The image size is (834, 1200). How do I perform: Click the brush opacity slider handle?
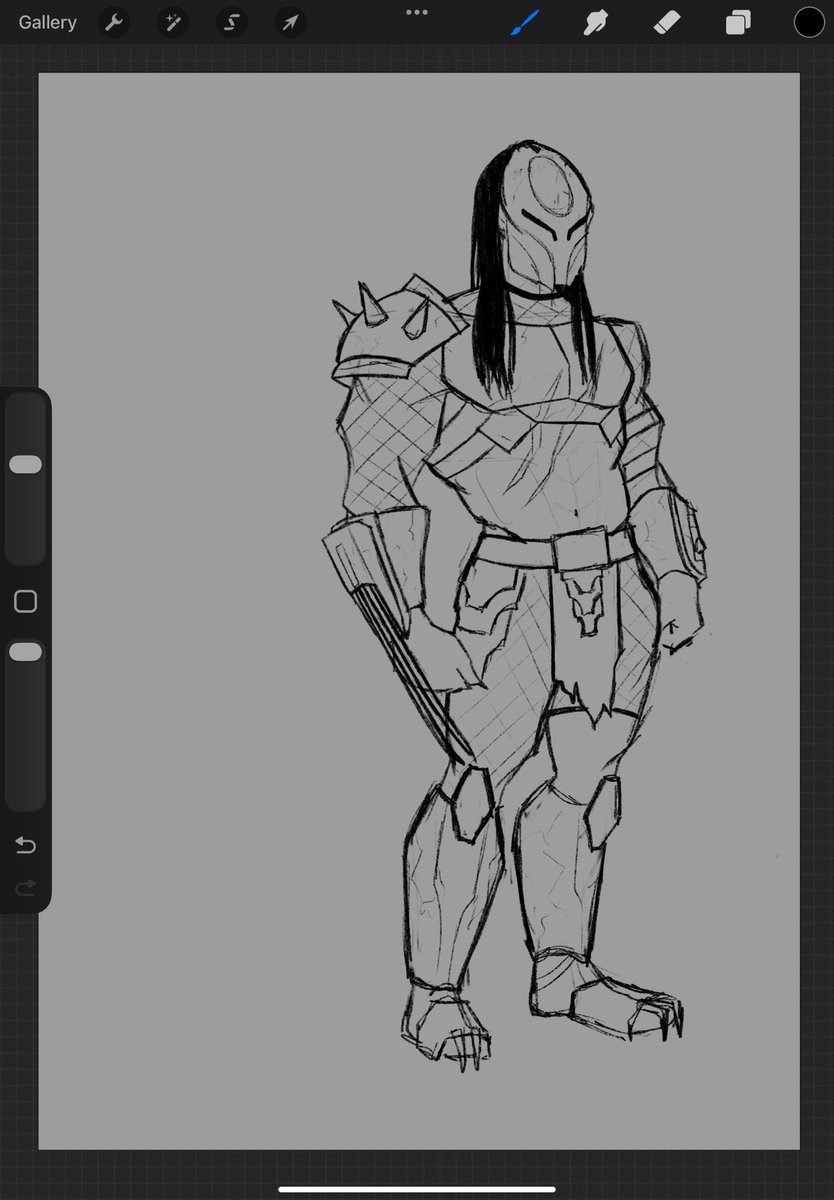pyautogui.click(x=25, y=652)
